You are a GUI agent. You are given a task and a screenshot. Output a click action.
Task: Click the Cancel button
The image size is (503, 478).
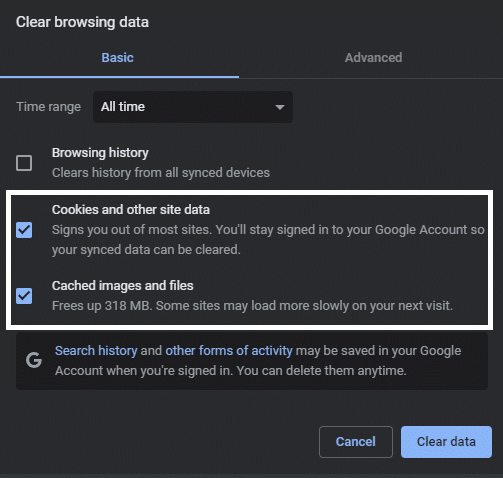356,442
